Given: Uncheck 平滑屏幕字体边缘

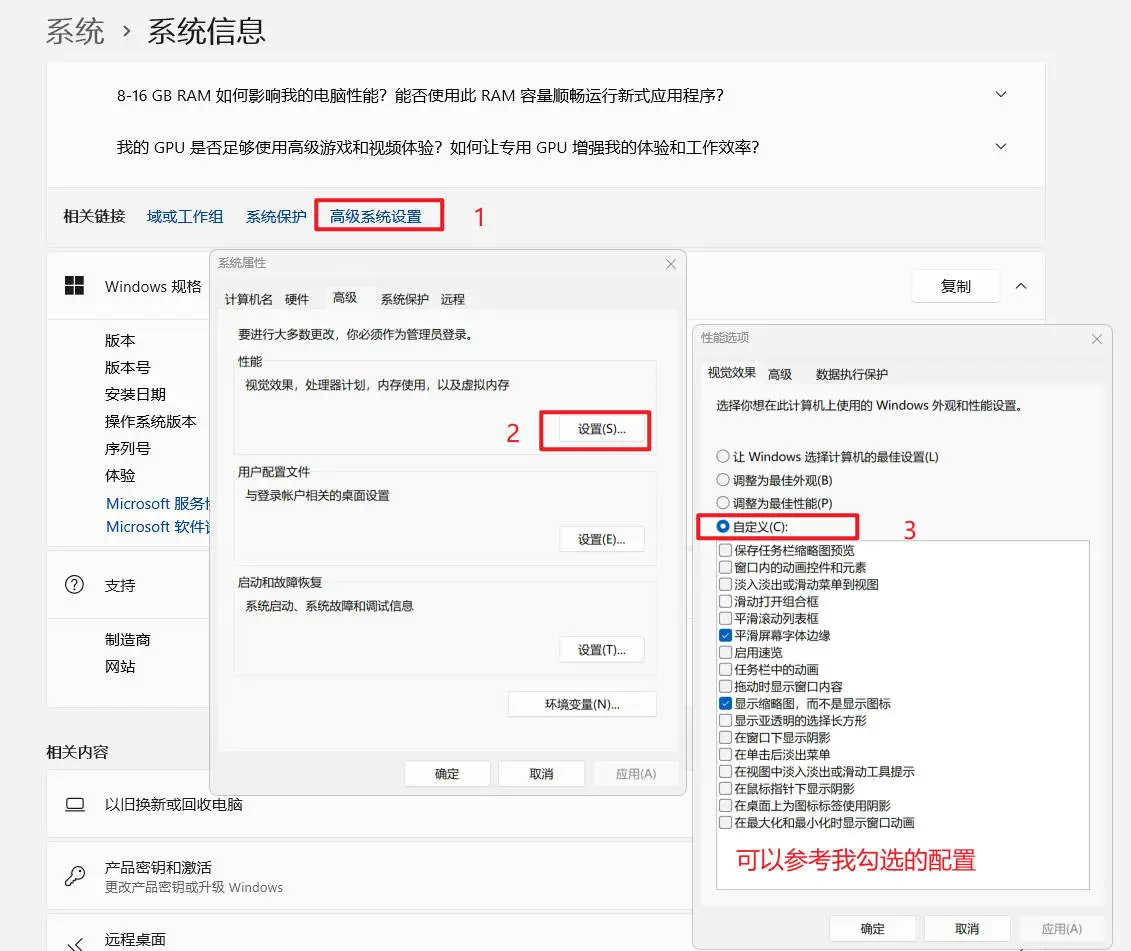Looking at the screenshot, I should click(x=723, y=634).
